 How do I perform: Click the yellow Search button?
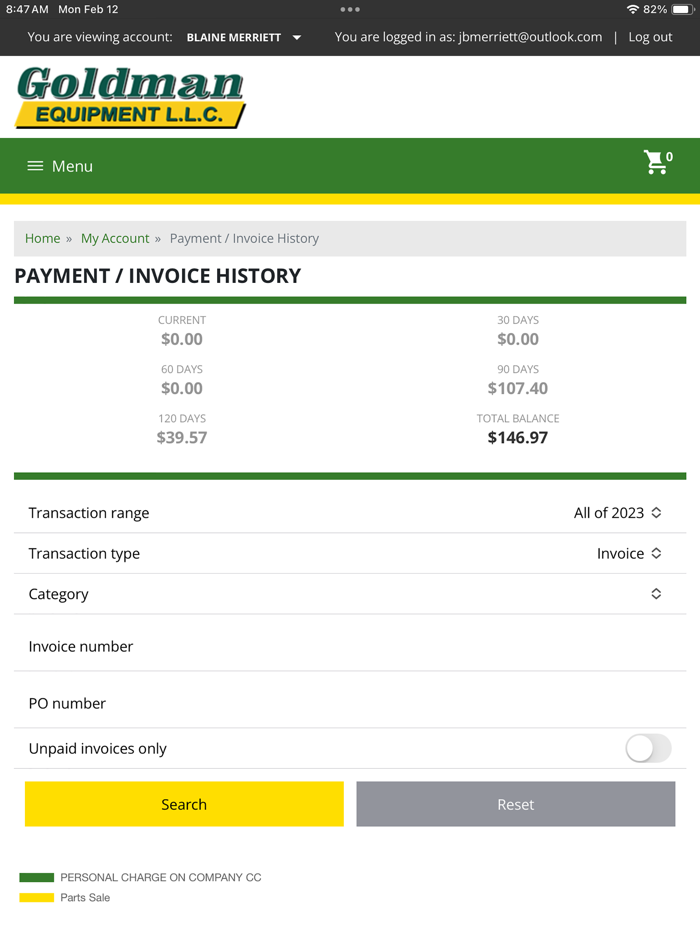(x=184, y=804)
